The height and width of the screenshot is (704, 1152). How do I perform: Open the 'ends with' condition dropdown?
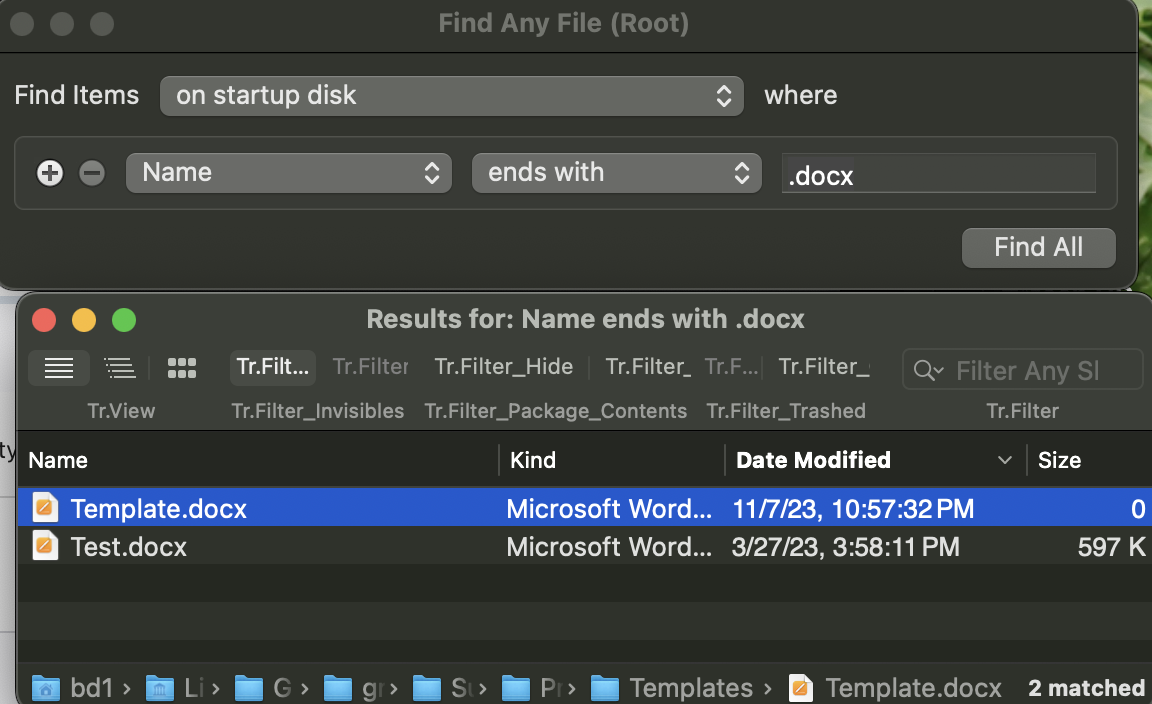point(616,172)
